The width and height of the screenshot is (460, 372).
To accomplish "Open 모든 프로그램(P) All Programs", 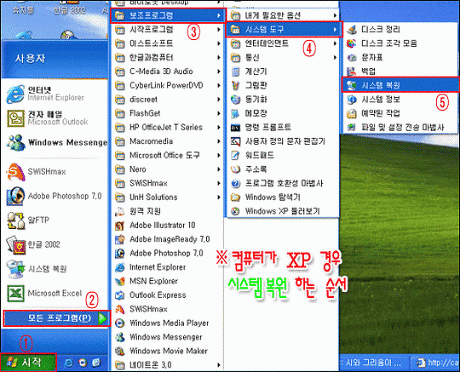I will click(56, 318).
